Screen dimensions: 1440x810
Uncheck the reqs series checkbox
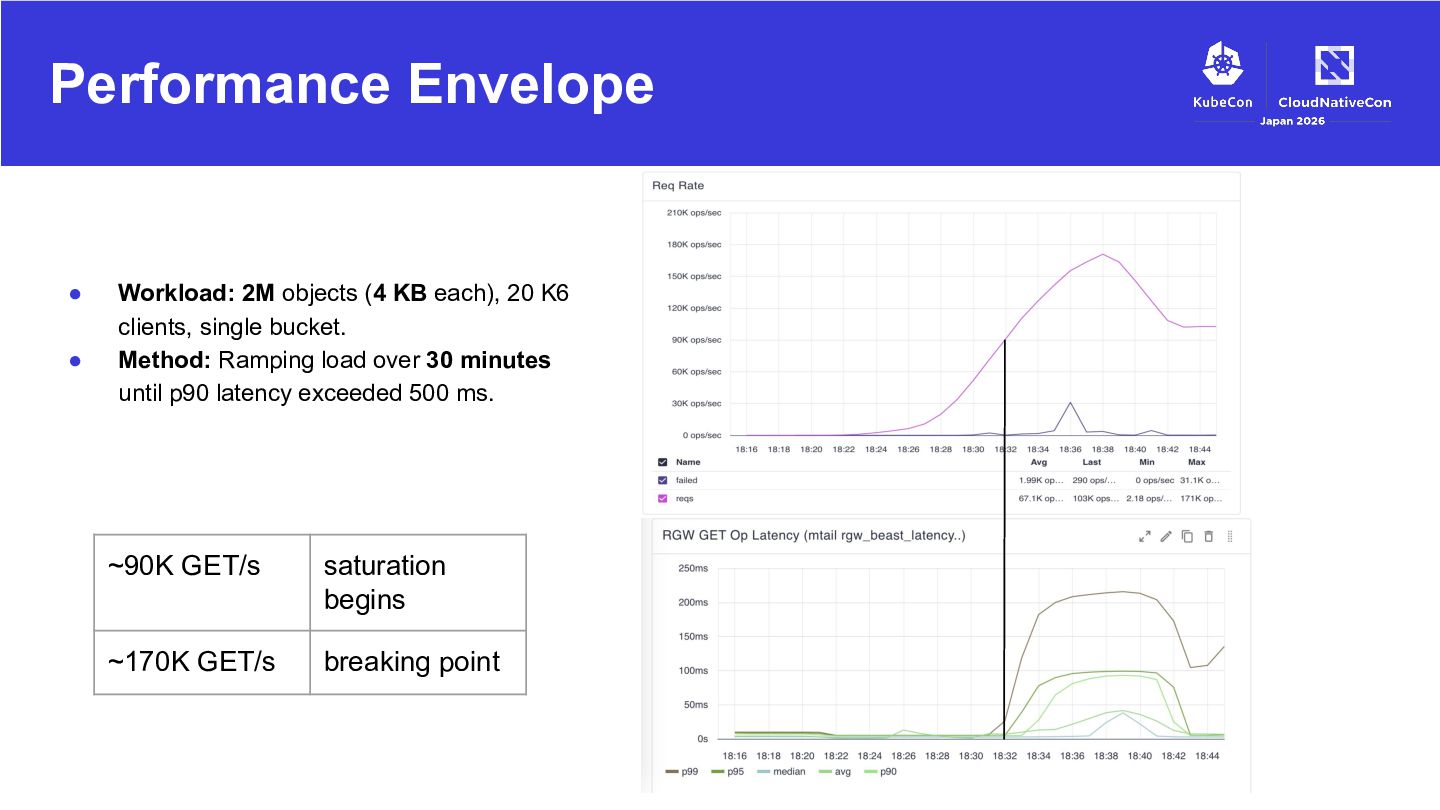(662, 498)
